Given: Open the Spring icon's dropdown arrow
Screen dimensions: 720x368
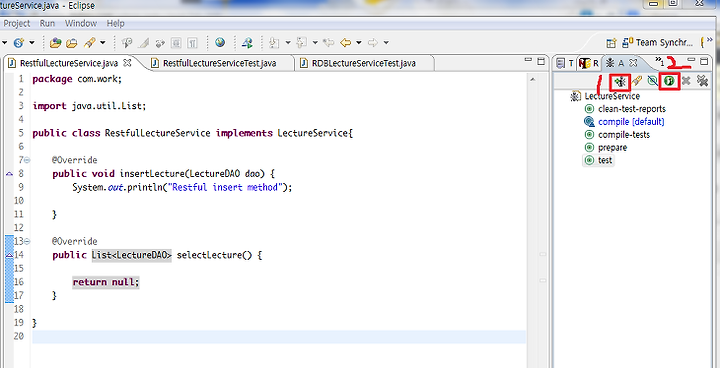Looking at the screenshot, I should (x=32, y=43).
